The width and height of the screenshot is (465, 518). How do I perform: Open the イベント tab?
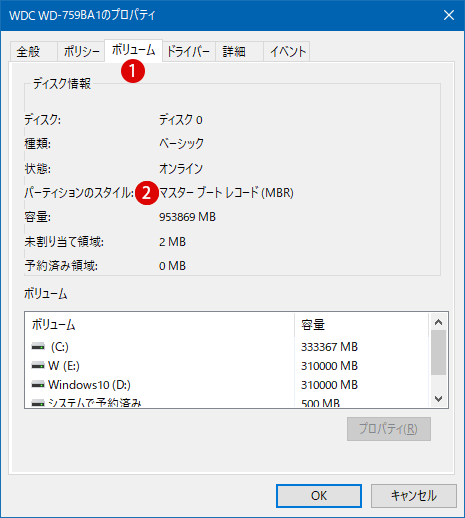tap(287, 51)
